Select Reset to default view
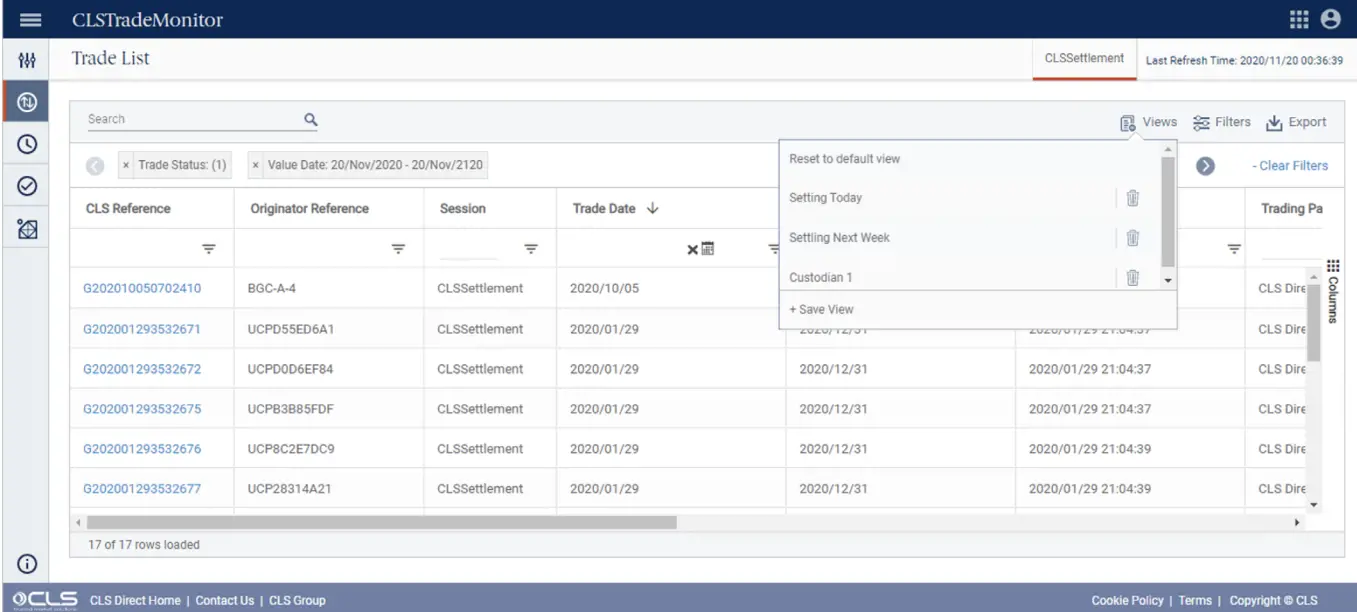This screenshot has height=612, width=1357. tap(845, 159)
